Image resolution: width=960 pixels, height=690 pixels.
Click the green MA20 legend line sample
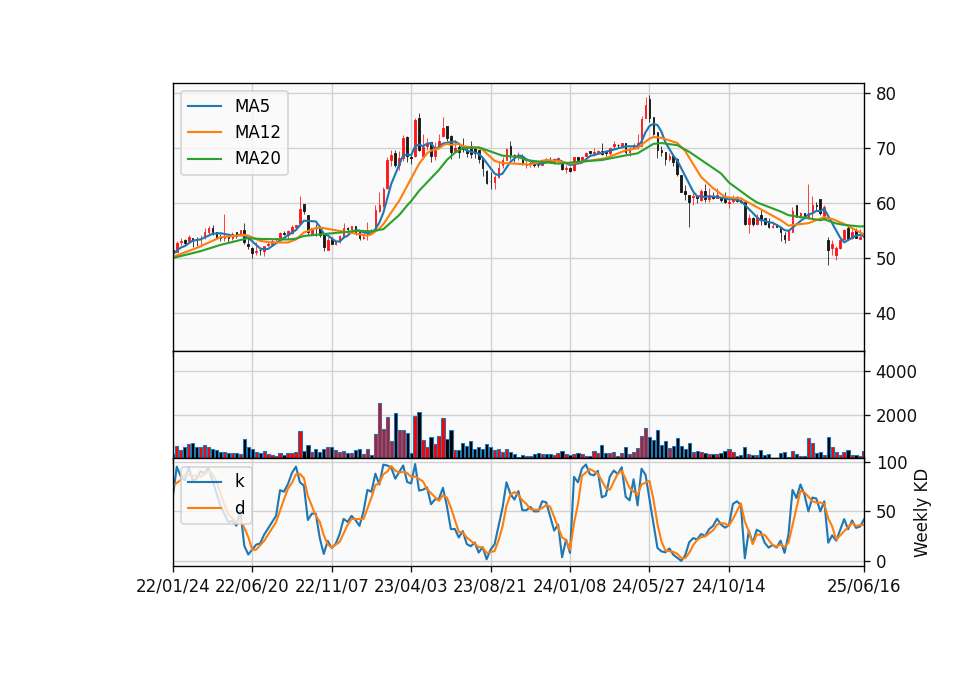pos(204,159)
